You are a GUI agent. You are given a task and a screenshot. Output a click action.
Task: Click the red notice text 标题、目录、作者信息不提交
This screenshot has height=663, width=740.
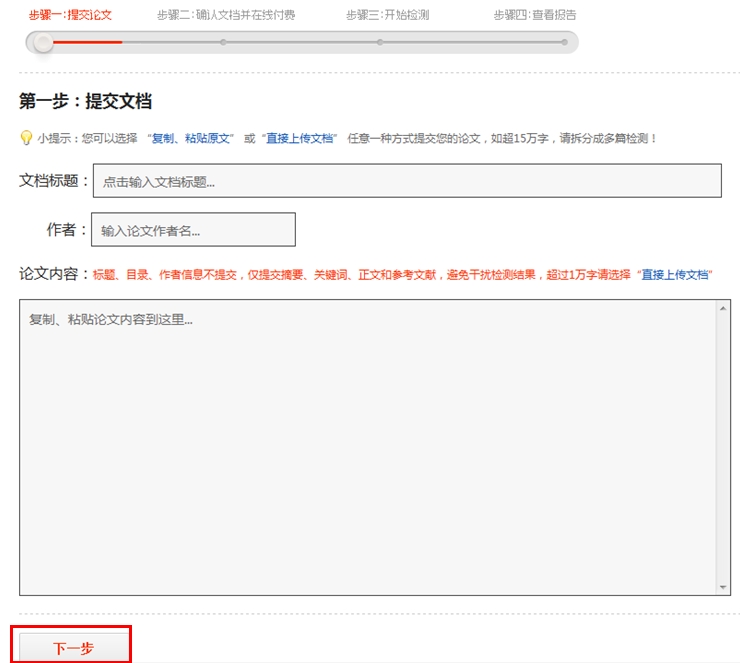(165, 275)
